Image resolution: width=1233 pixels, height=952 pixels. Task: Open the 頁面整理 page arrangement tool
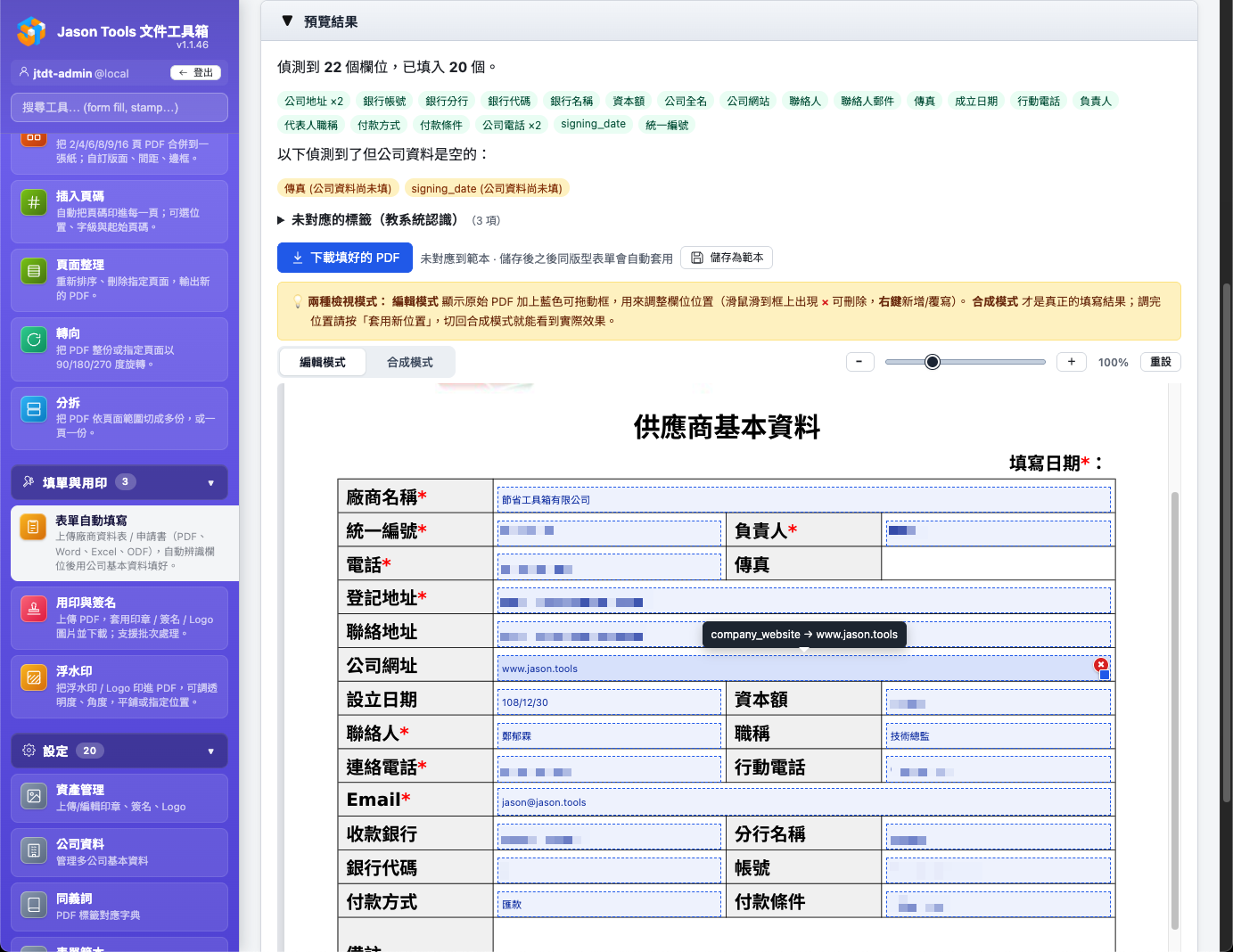119,280
